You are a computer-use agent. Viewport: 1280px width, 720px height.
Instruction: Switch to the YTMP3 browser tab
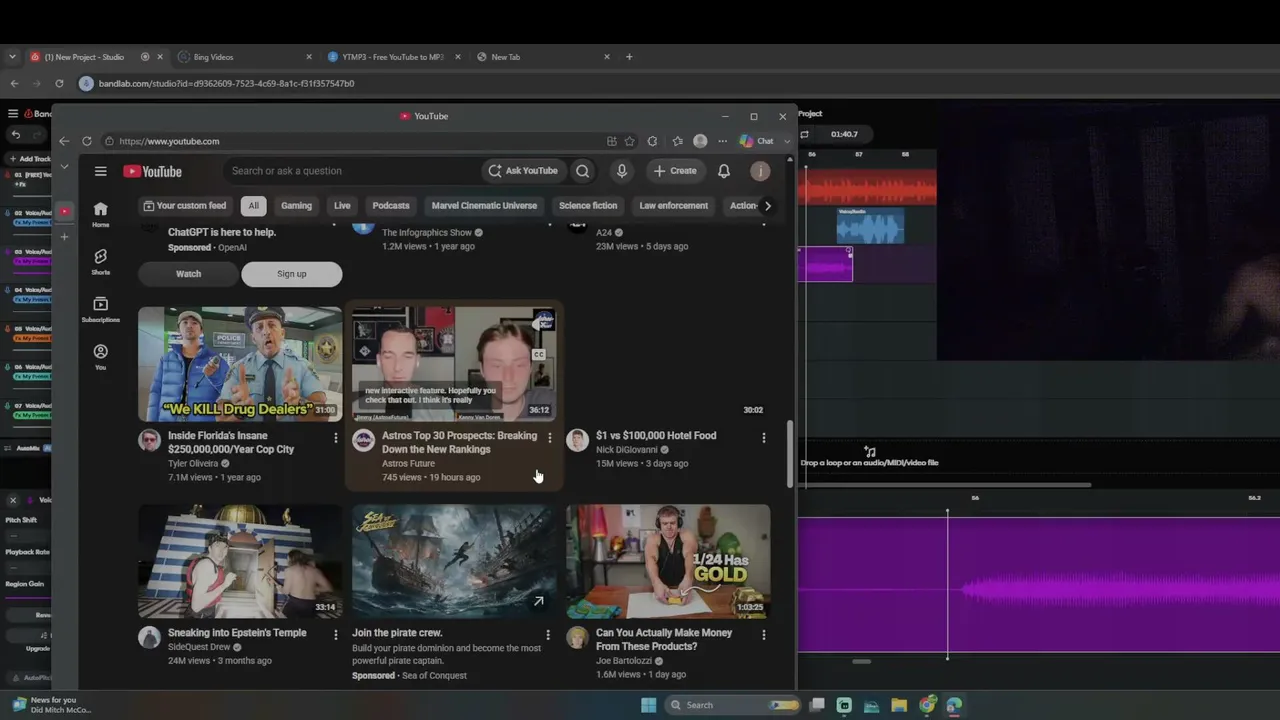(x=394, y=57)
